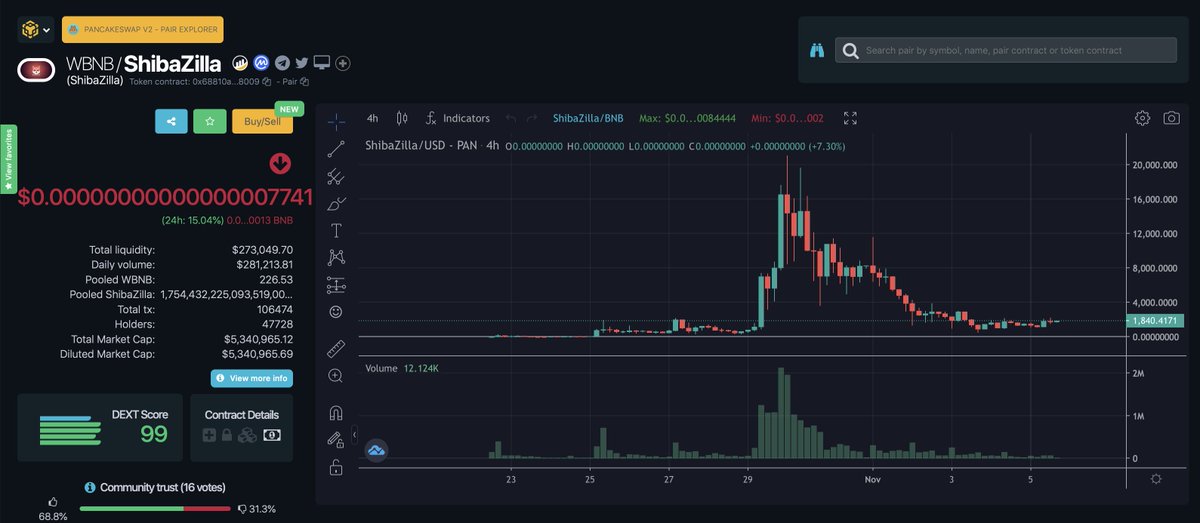Take a chart snapshot with camera icon
1200x523 pixels.
click(1170, 118)
